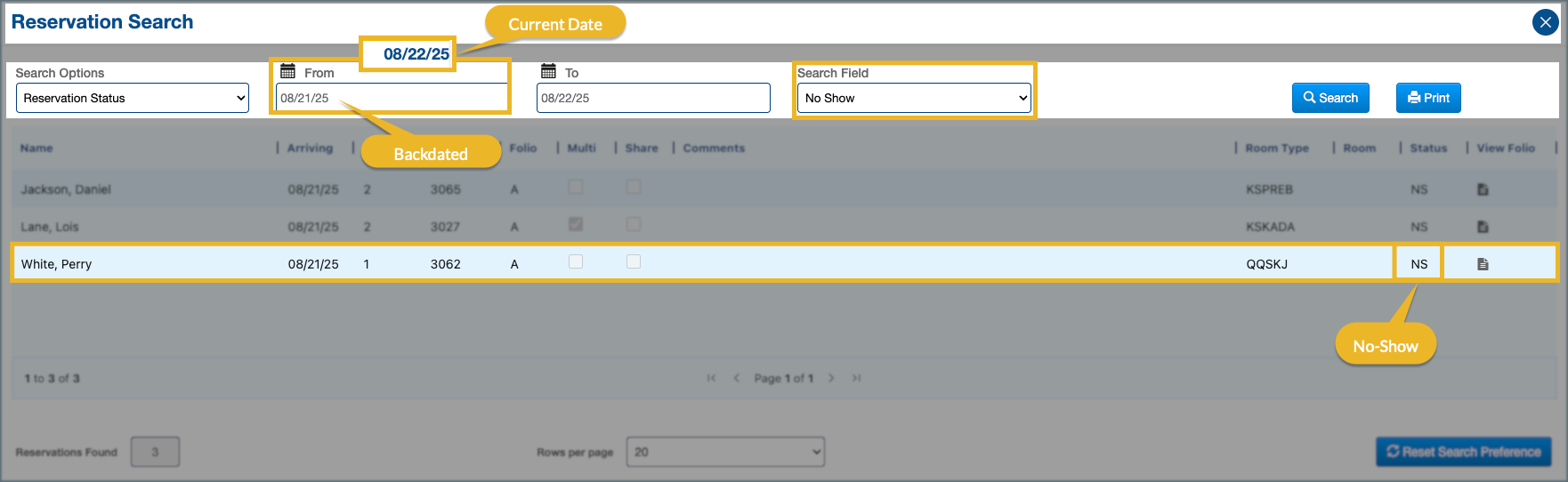Close the Reservation Search dialog
The height and width of the screenshot is (482, 1568).
click(x=1545, y=22)
